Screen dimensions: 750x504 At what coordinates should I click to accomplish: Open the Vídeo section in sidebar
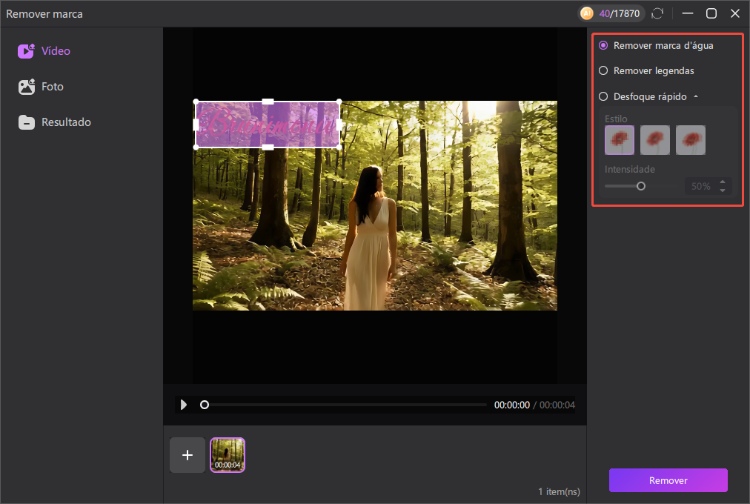click(44, 51)
